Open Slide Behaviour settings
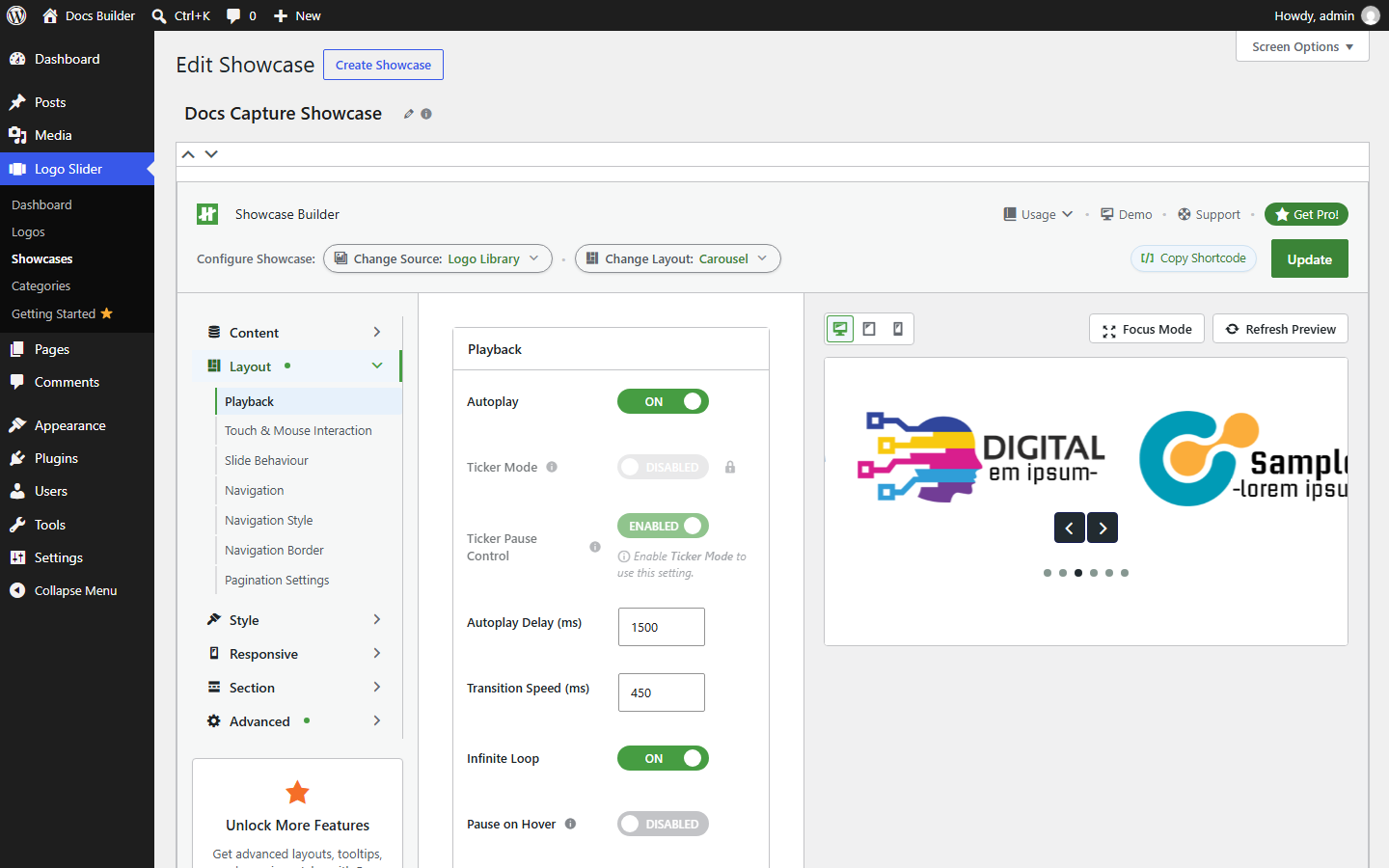This screenshot has width=1389, height=868. pyautogui.click(x=266, y=461)
